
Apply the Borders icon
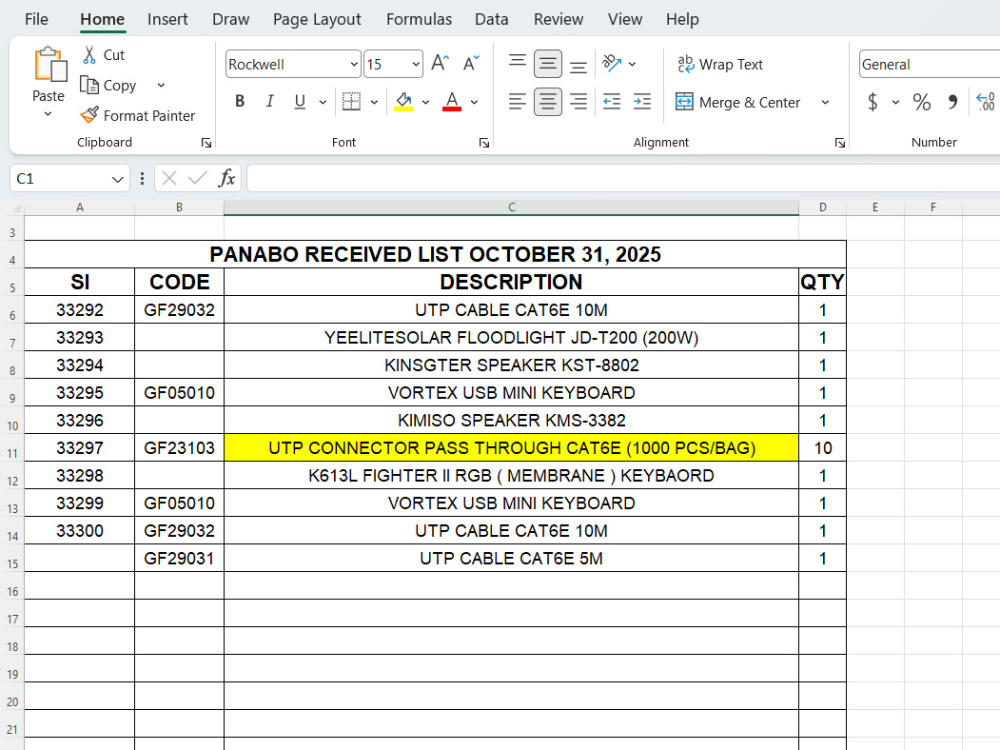(x=351, y=101)
